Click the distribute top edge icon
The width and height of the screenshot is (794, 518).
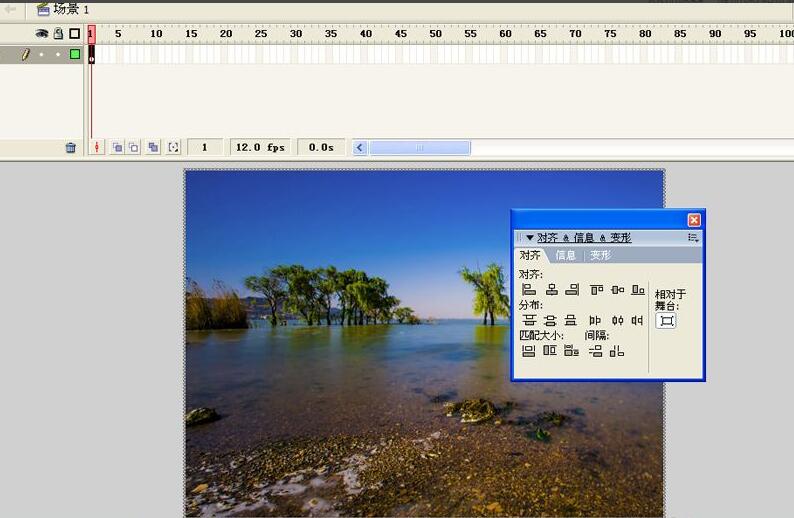pyautogui.click(x=529, y=320)
